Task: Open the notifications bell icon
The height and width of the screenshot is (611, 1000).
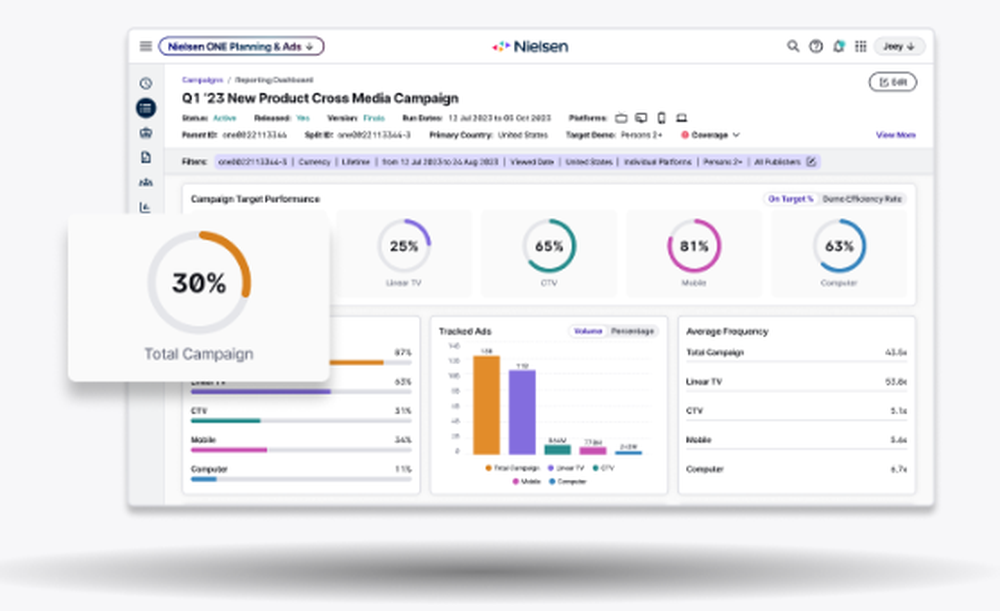Action: click(839, 46)
